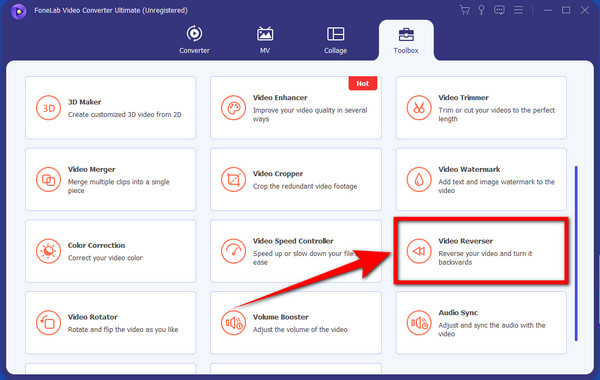Click the 3D Maker title text
The height and width of the screenshot is (380, 600).
(85, 102)
